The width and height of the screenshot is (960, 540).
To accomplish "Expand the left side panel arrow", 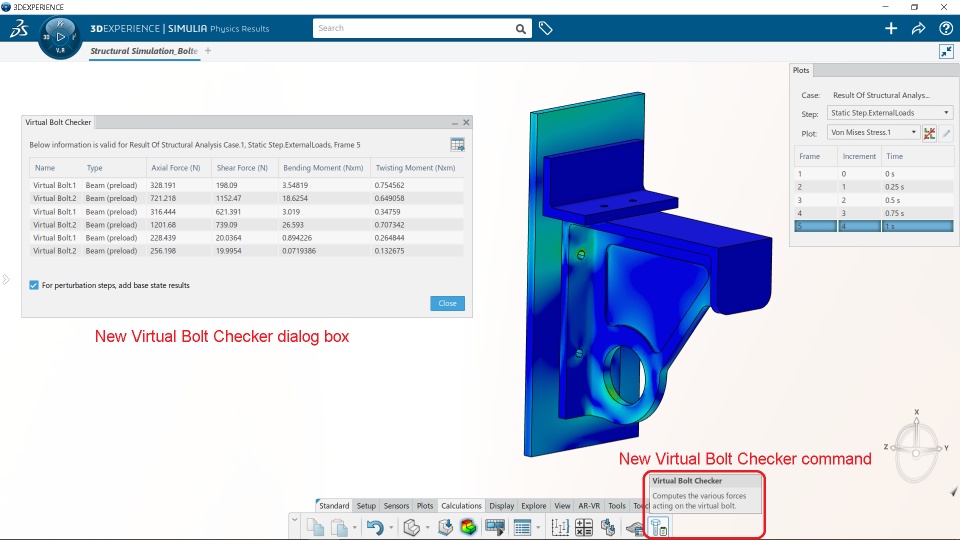I will pos(6,280).
